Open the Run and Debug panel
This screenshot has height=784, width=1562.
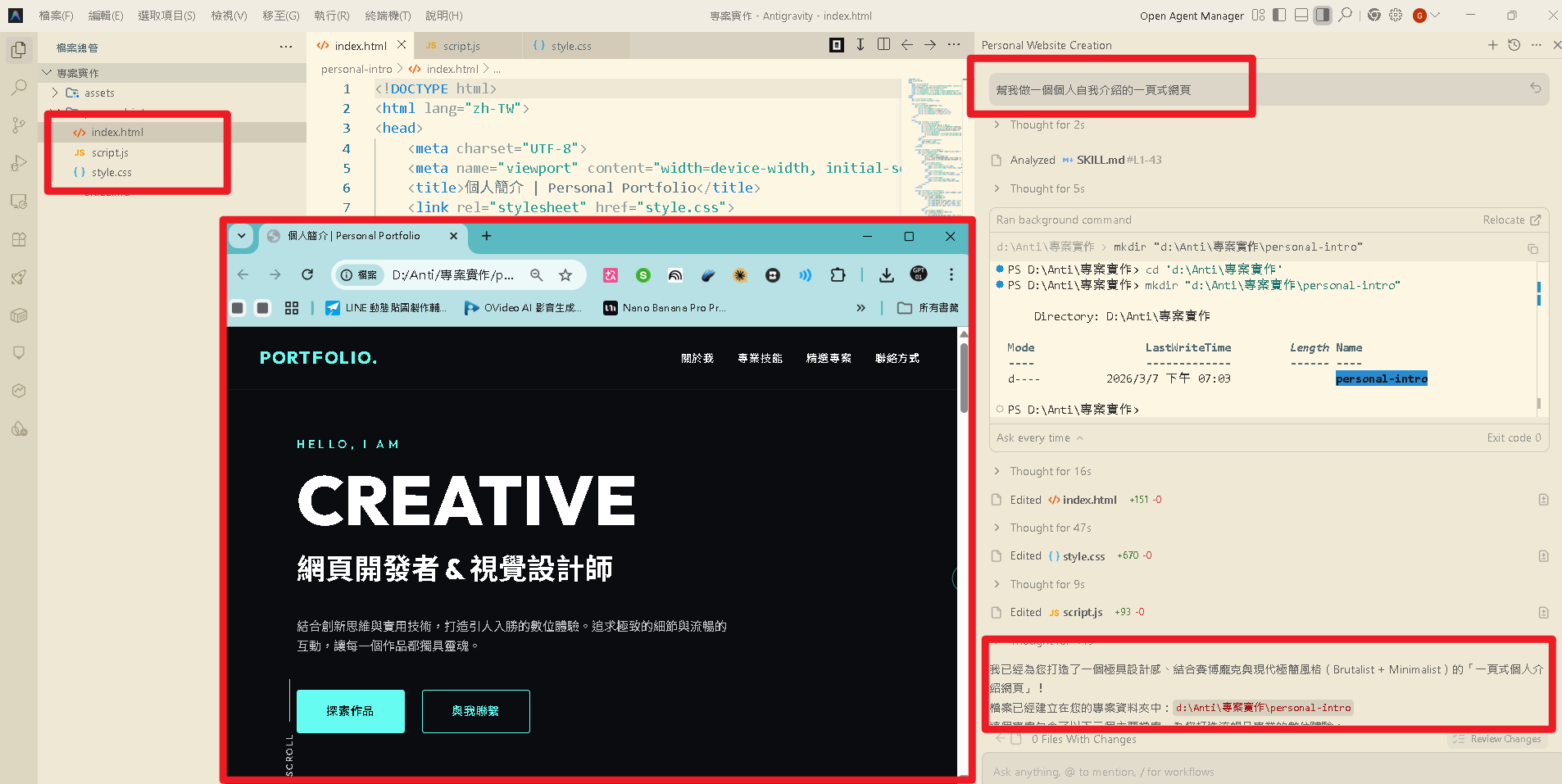point(18,161)
